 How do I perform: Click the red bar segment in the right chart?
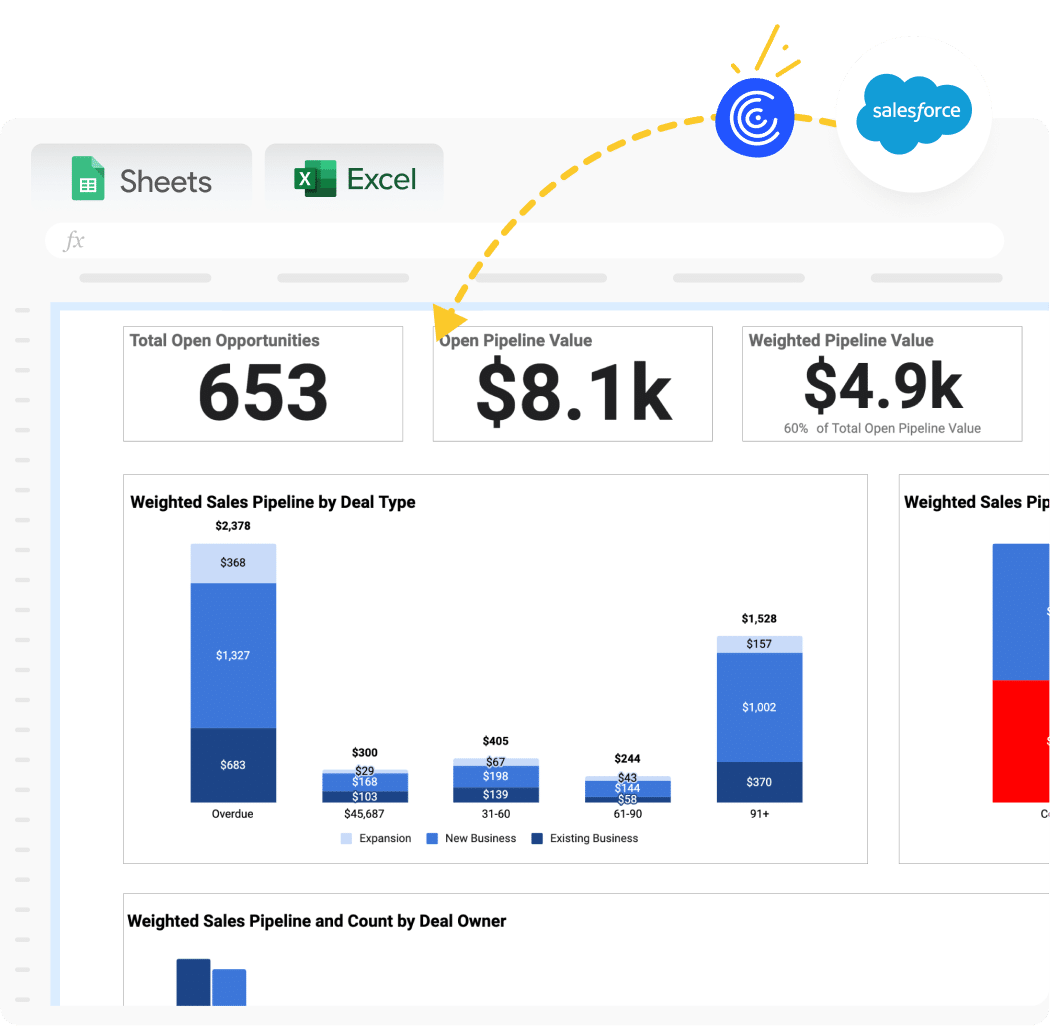coord(1021,741)
